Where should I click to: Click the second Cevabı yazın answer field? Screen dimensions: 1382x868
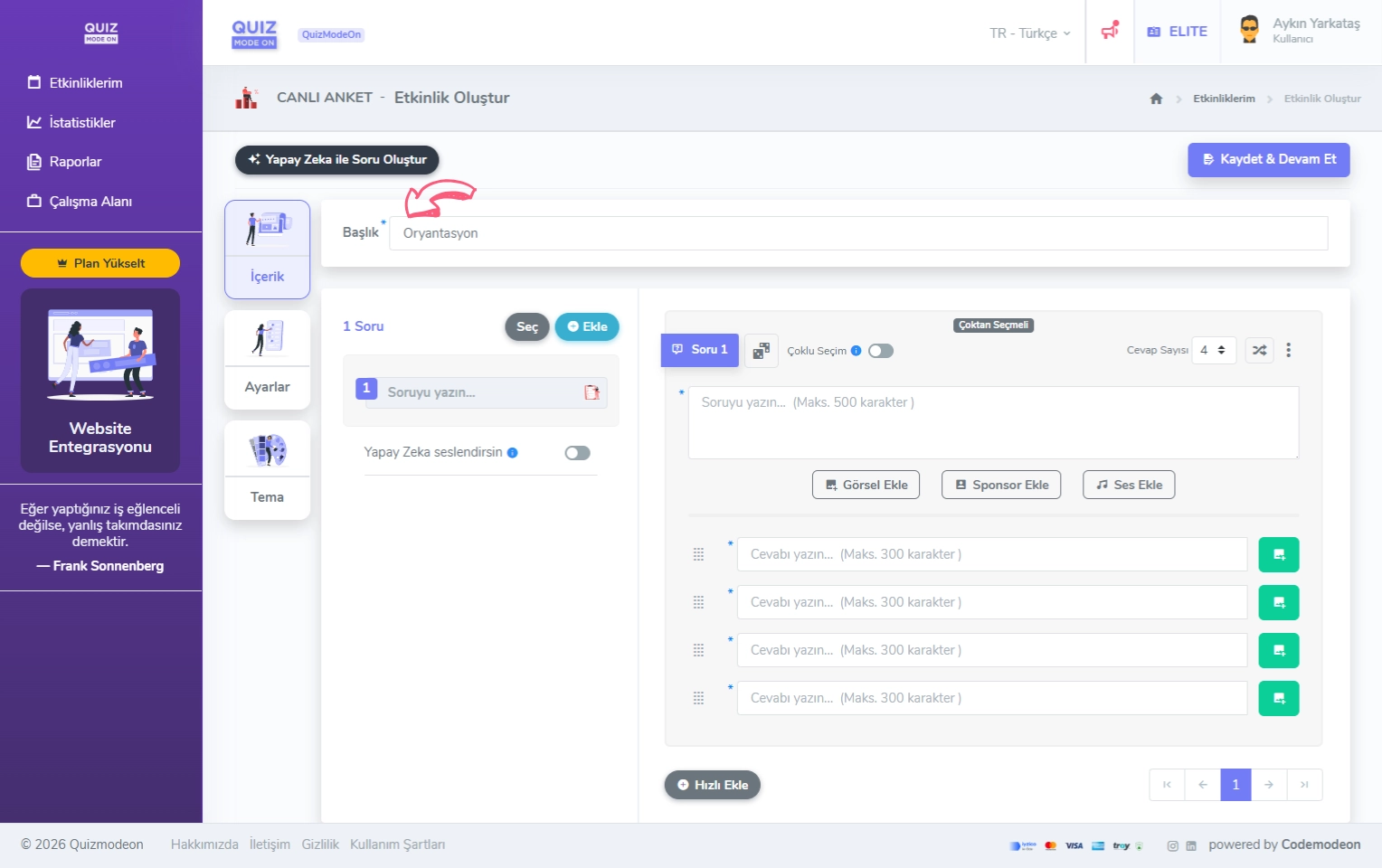click(x=992, y=602)
